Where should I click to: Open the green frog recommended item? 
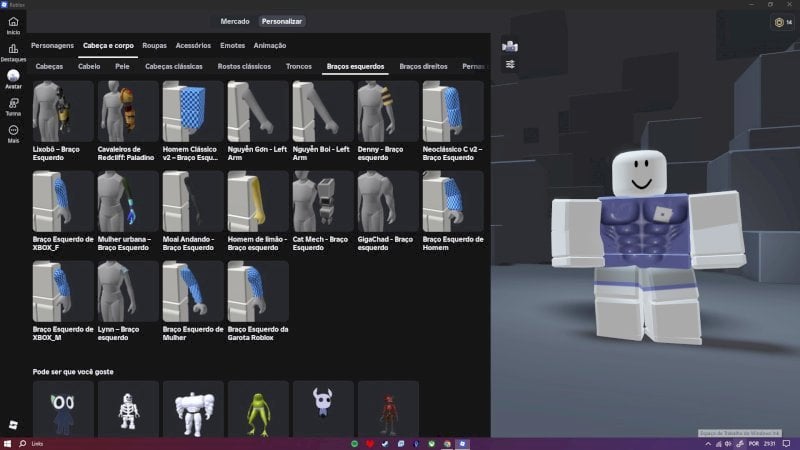[x=258, y=410]
